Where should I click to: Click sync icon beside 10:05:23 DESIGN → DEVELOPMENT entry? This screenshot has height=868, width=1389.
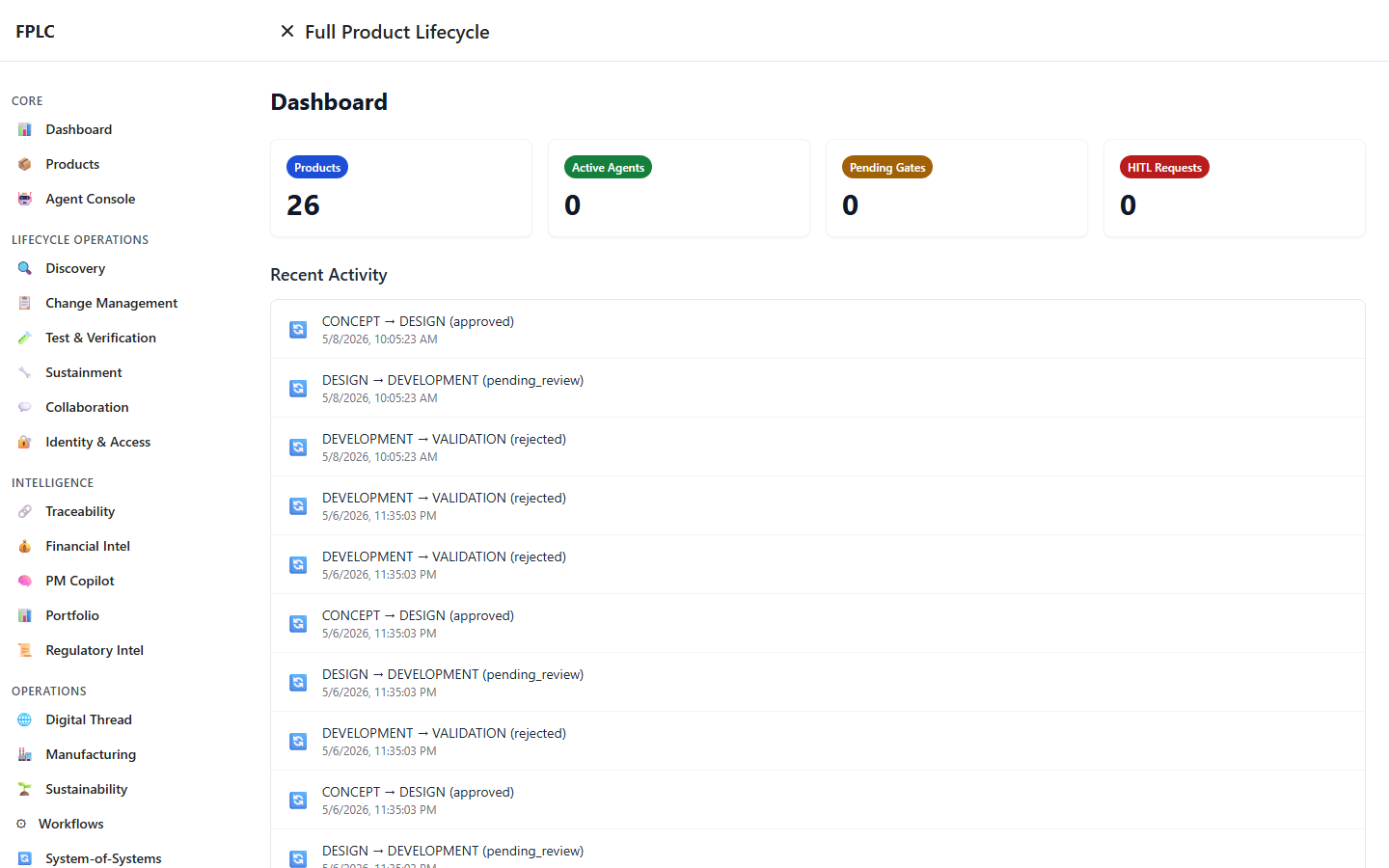298,389
